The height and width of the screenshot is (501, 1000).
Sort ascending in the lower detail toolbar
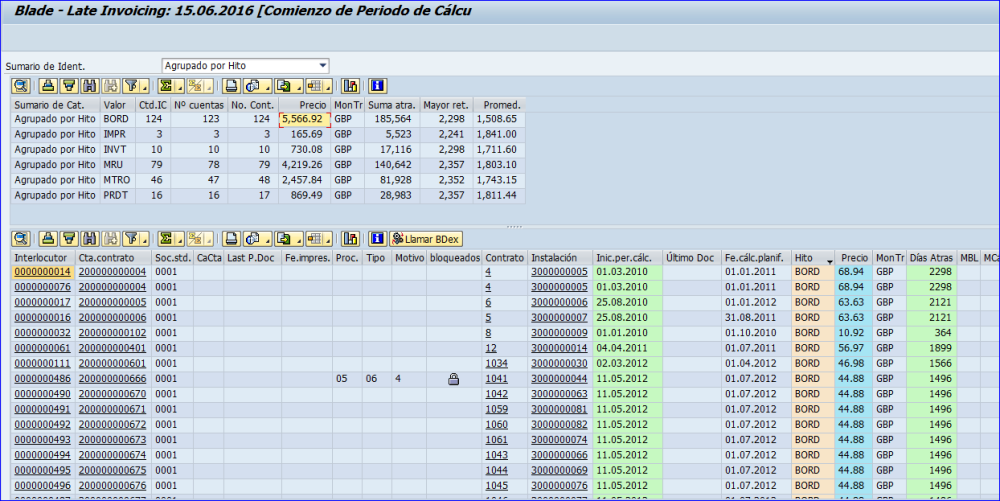coord(48,239)
